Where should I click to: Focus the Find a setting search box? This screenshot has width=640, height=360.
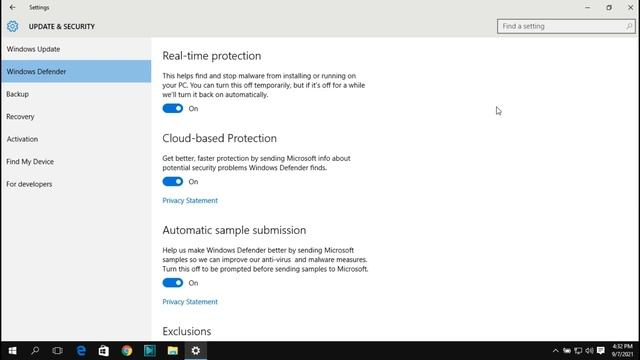(566, 26)
